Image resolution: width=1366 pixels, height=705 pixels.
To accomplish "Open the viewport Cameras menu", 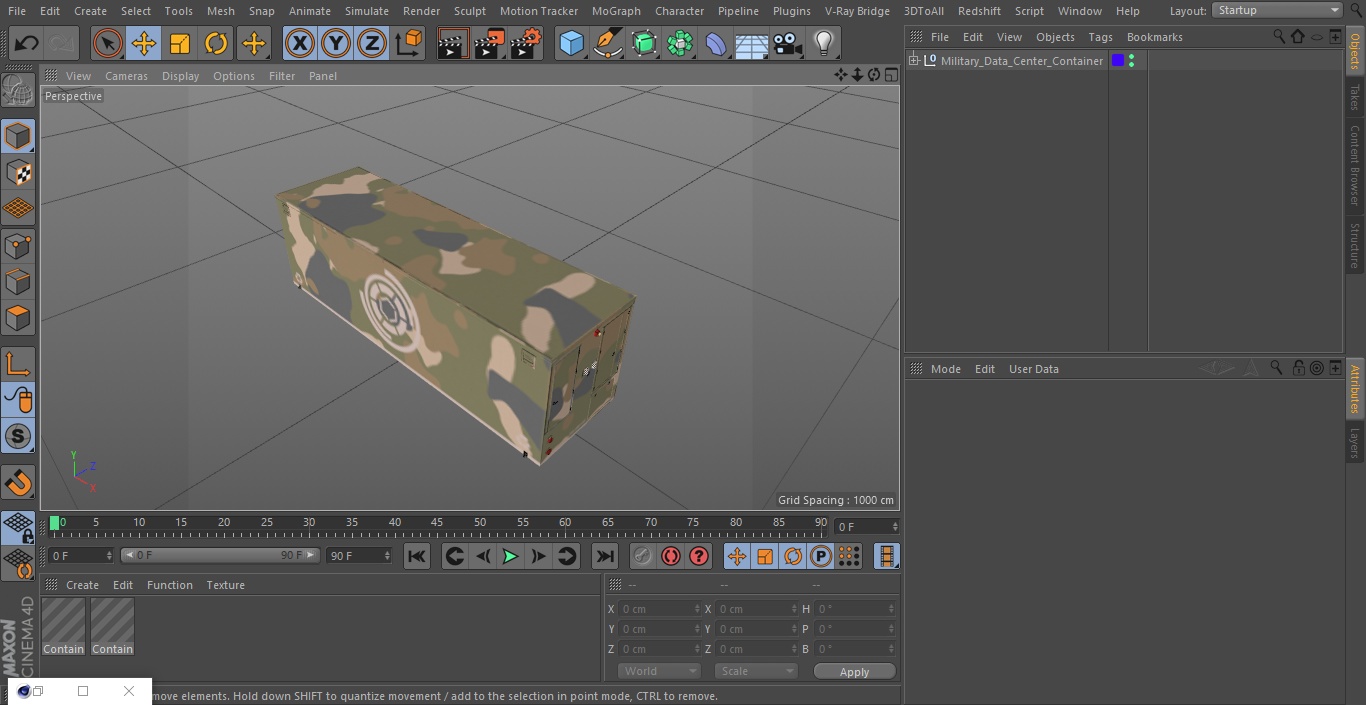I will [126, 76].
